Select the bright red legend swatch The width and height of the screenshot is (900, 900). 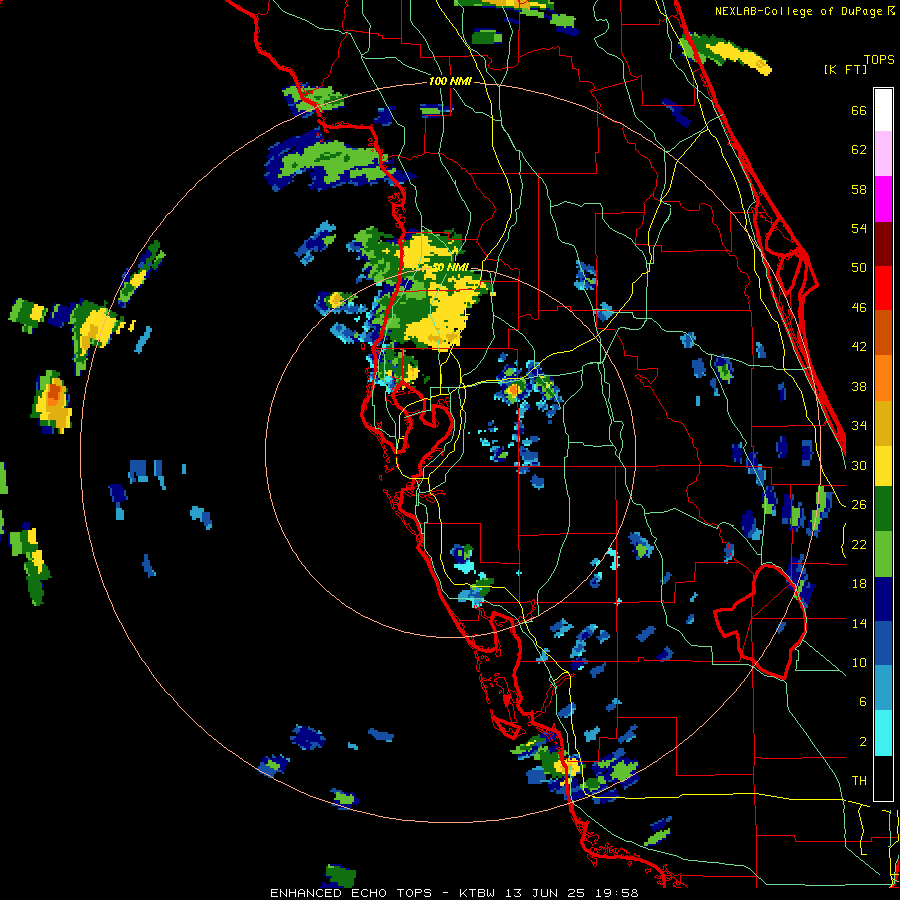pyautogui.click(x=883, y=288)
